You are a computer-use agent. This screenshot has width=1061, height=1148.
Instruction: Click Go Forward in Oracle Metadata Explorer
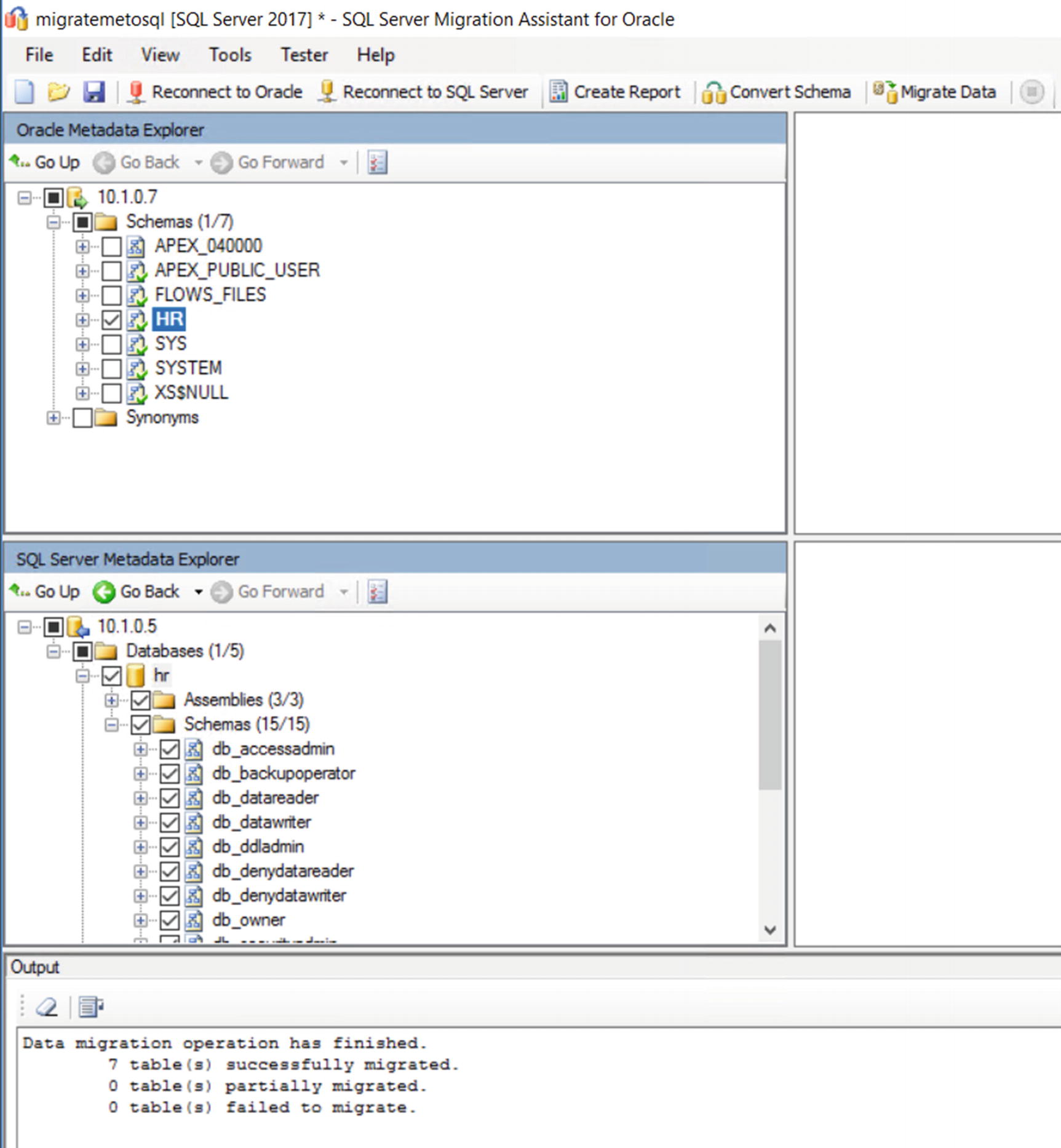(x=268, y=162)
